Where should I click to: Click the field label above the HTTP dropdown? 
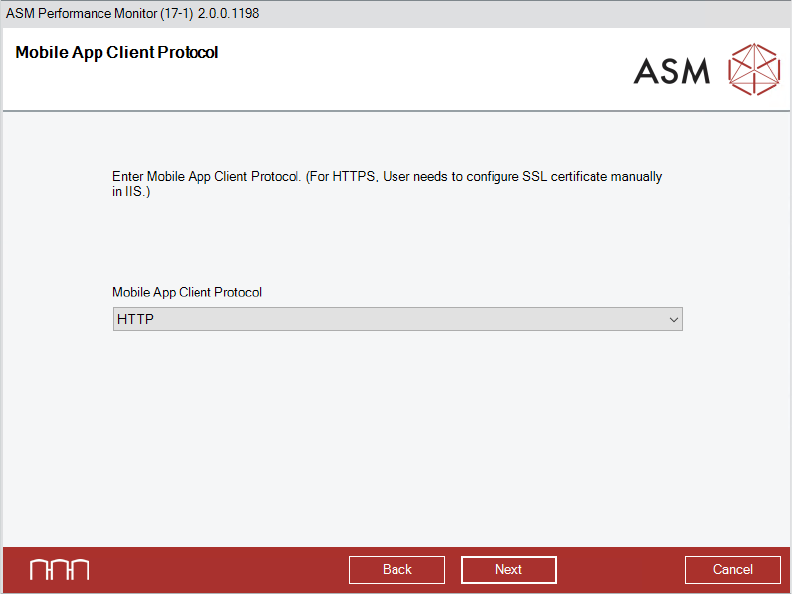point(187,293)
